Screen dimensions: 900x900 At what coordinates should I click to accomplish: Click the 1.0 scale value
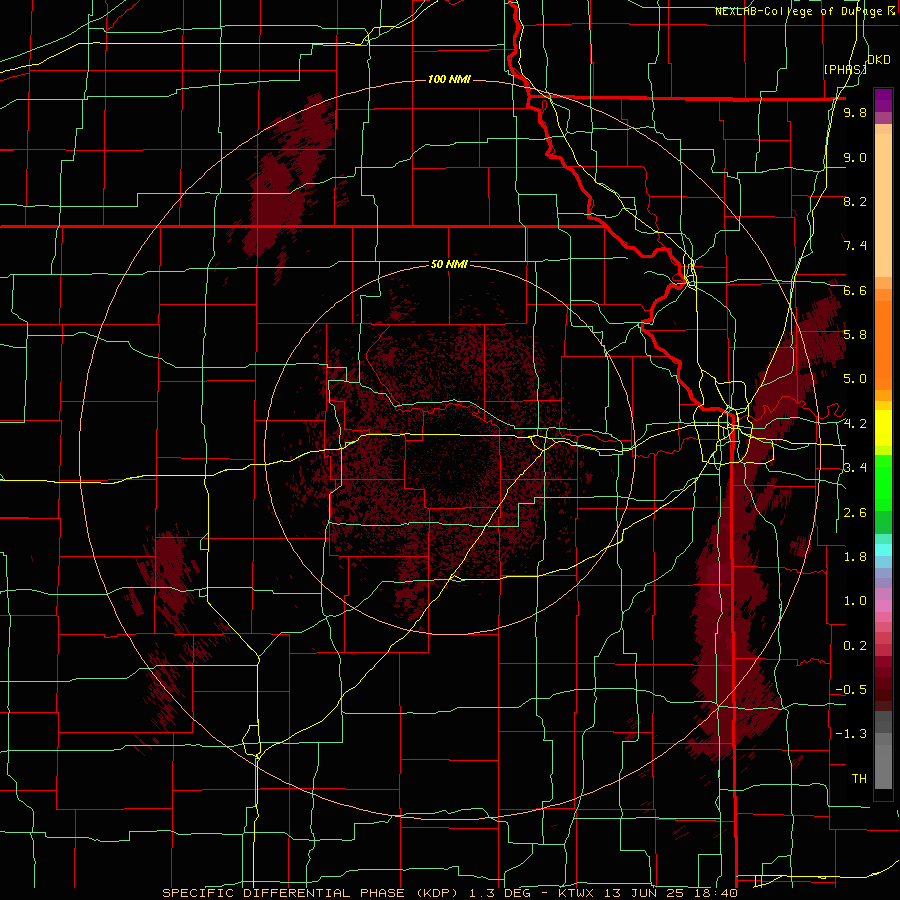[x=855, y=601]
